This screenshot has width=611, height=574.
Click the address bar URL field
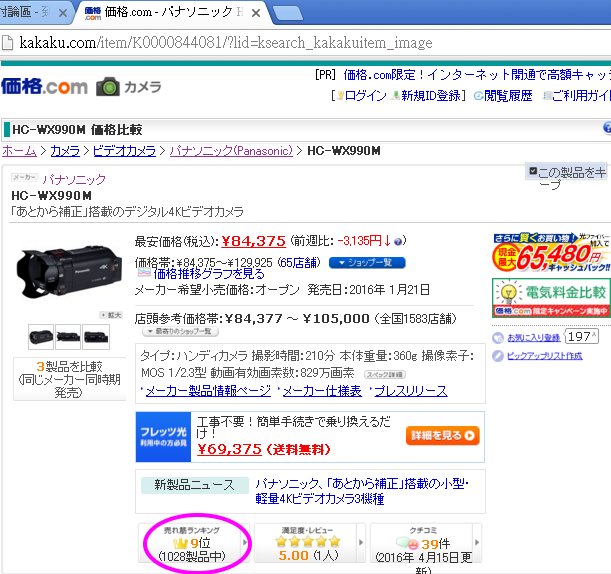(x=226, y=42)
